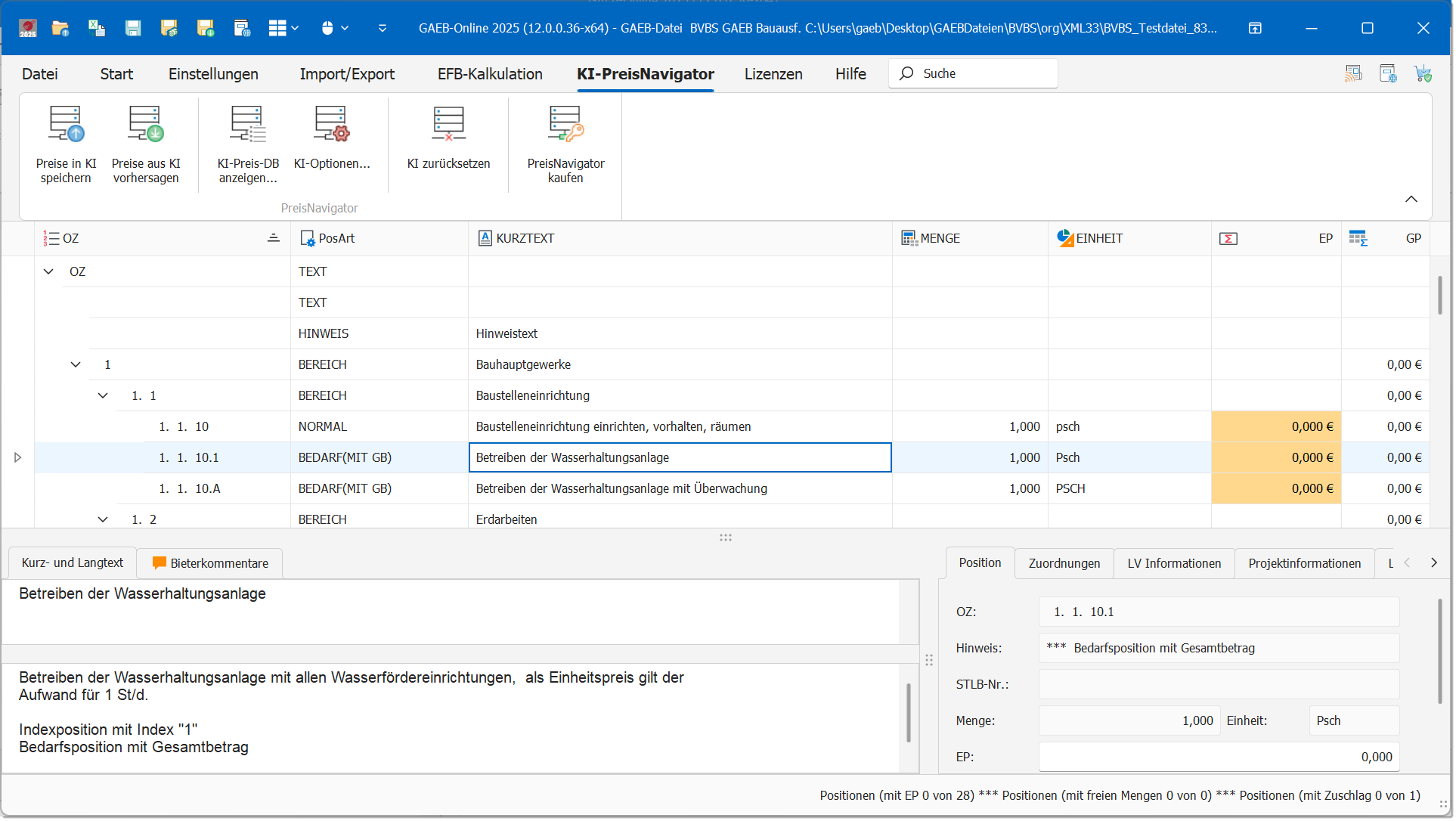This screenshot has width=1456, height=821.
Task: Open the Datei menu
Action: (x=40, y=74)
